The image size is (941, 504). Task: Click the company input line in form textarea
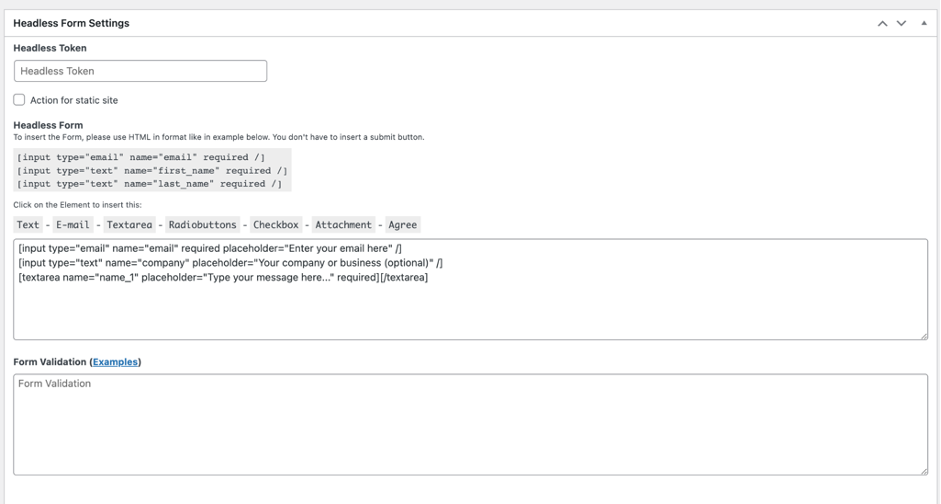click(x=230, y=263)
